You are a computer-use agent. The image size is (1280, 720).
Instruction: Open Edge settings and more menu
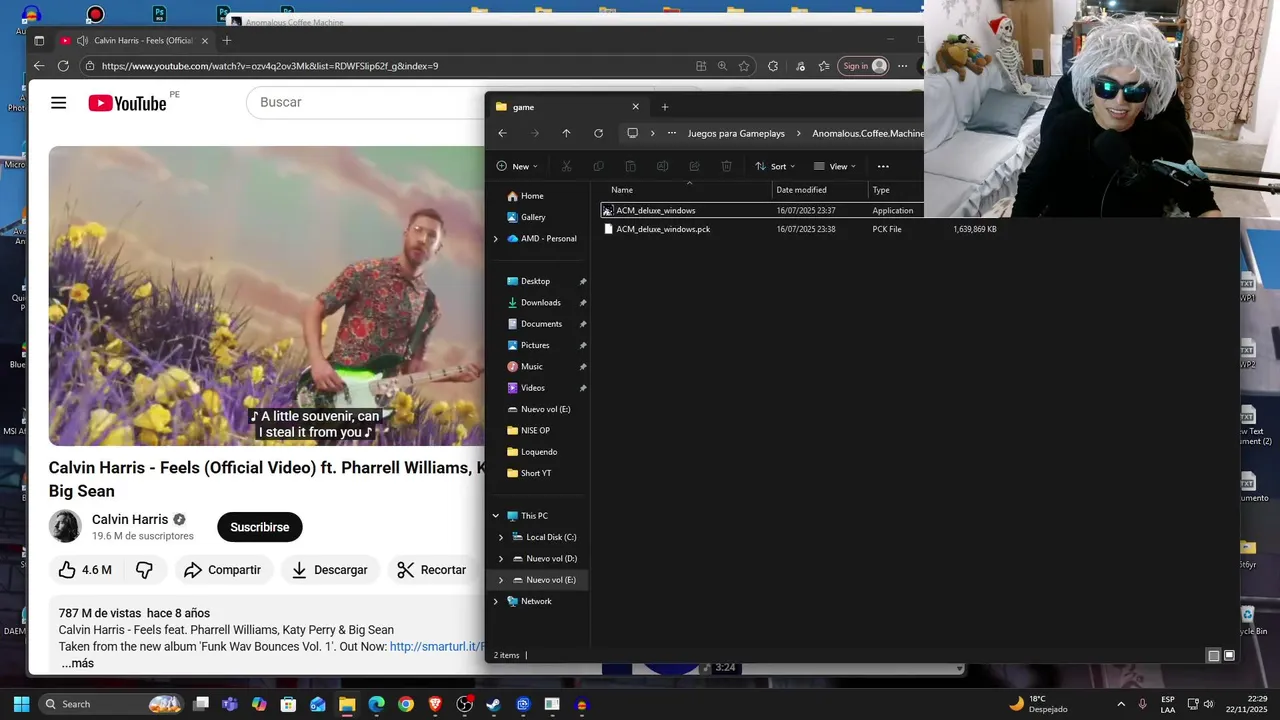pos(903,66)
